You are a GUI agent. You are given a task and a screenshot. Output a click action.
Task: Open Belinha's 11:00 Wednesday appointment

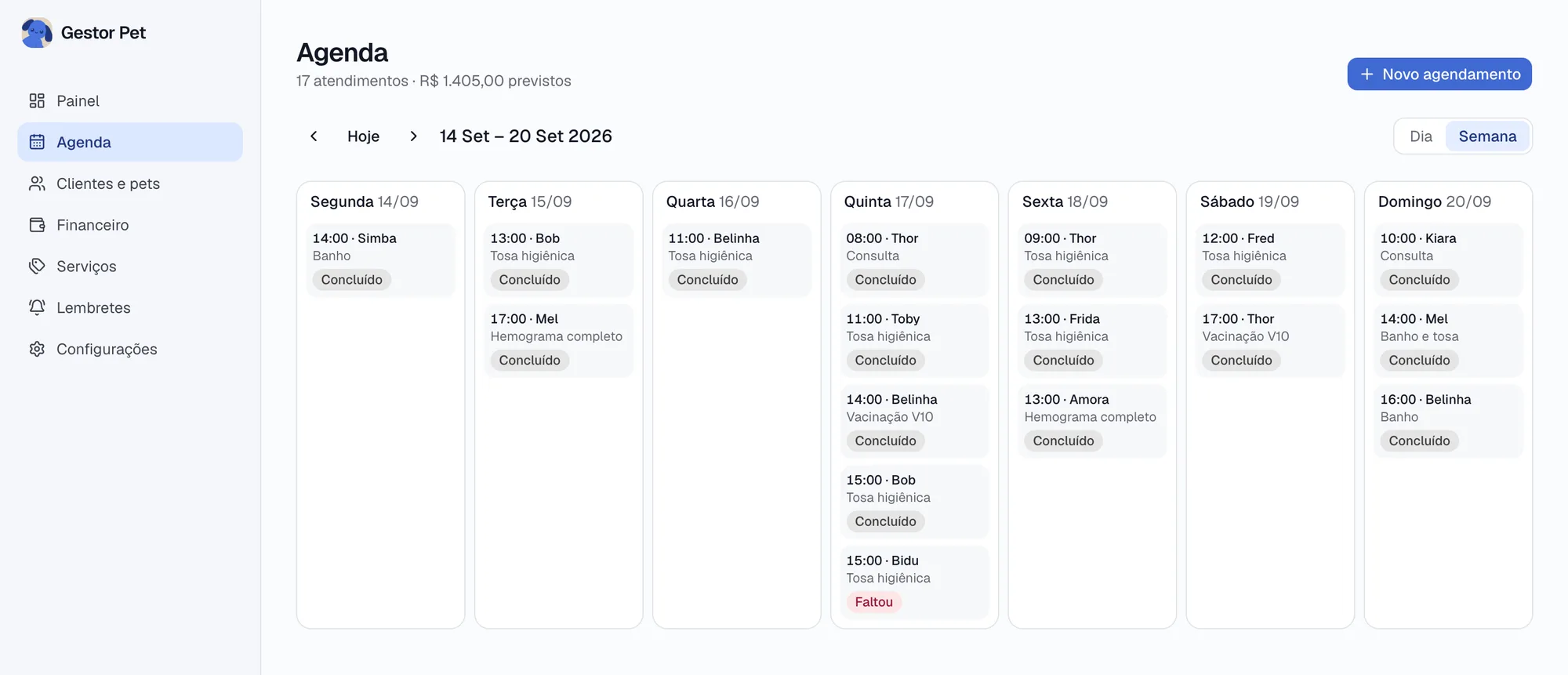(x=736, y=260)
